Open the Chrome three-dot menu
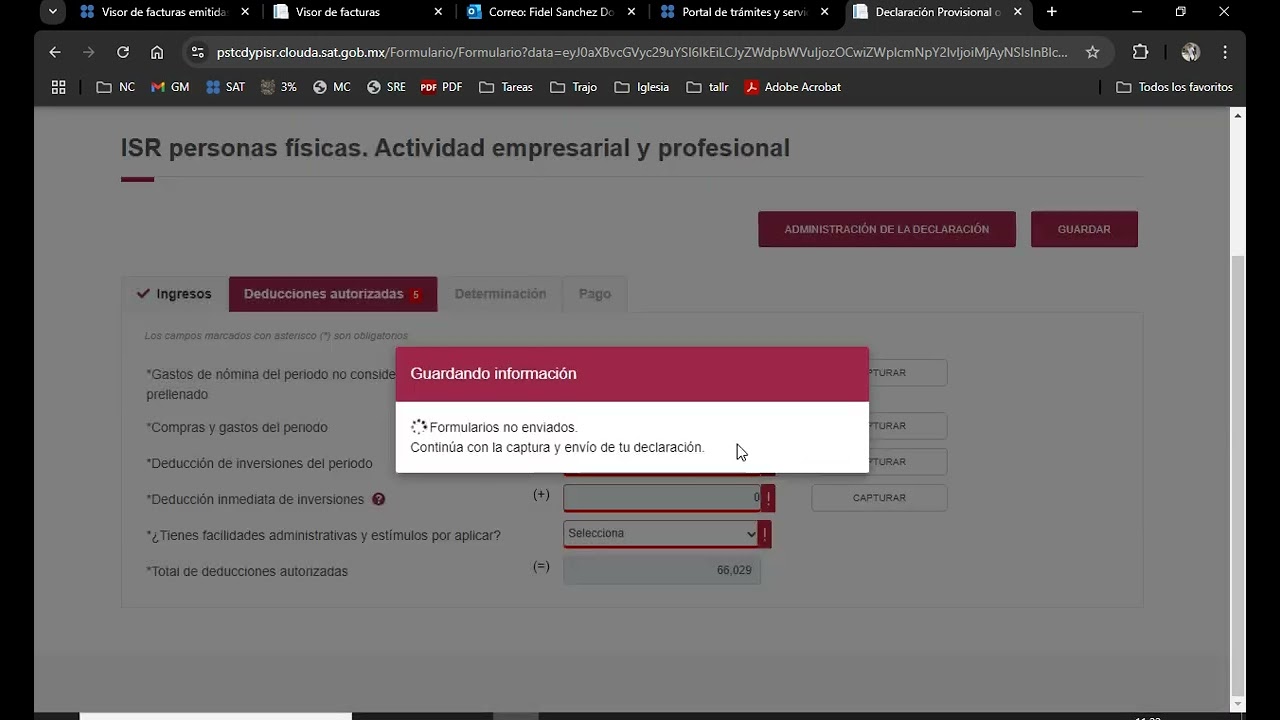Screen dimensions: 1280x720 (x=1225, y=52)
